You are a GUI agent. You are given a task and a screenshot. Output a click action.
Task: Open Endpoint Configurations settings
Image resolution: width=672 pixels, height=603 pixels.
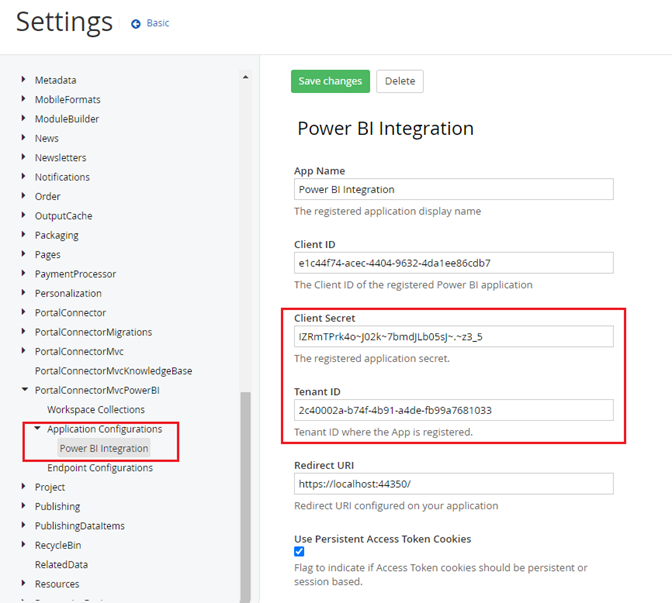click(100, 468)
